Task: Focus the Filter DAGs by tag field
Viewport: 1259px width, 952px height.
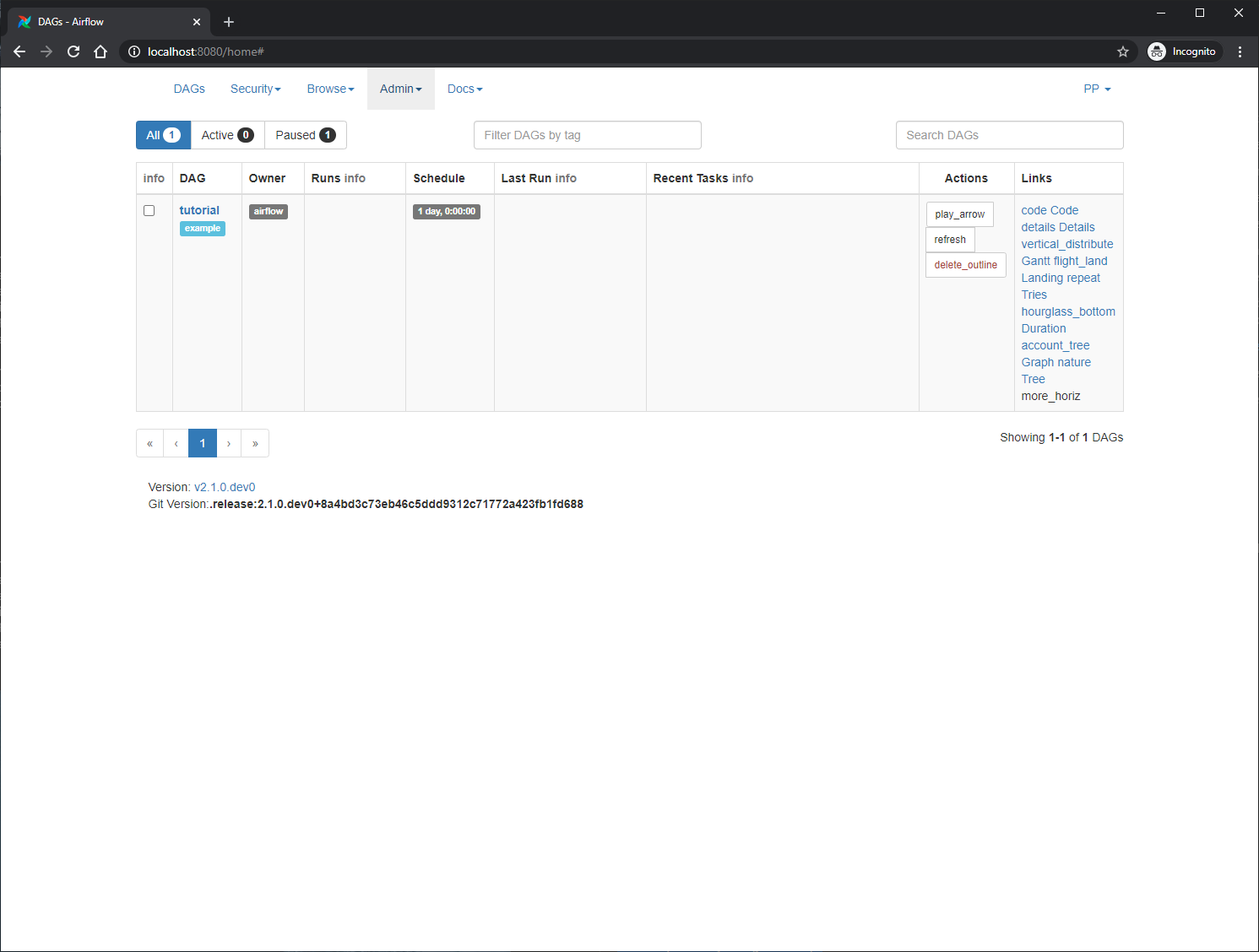Action: pyautogui.click(x=588, y=135)
